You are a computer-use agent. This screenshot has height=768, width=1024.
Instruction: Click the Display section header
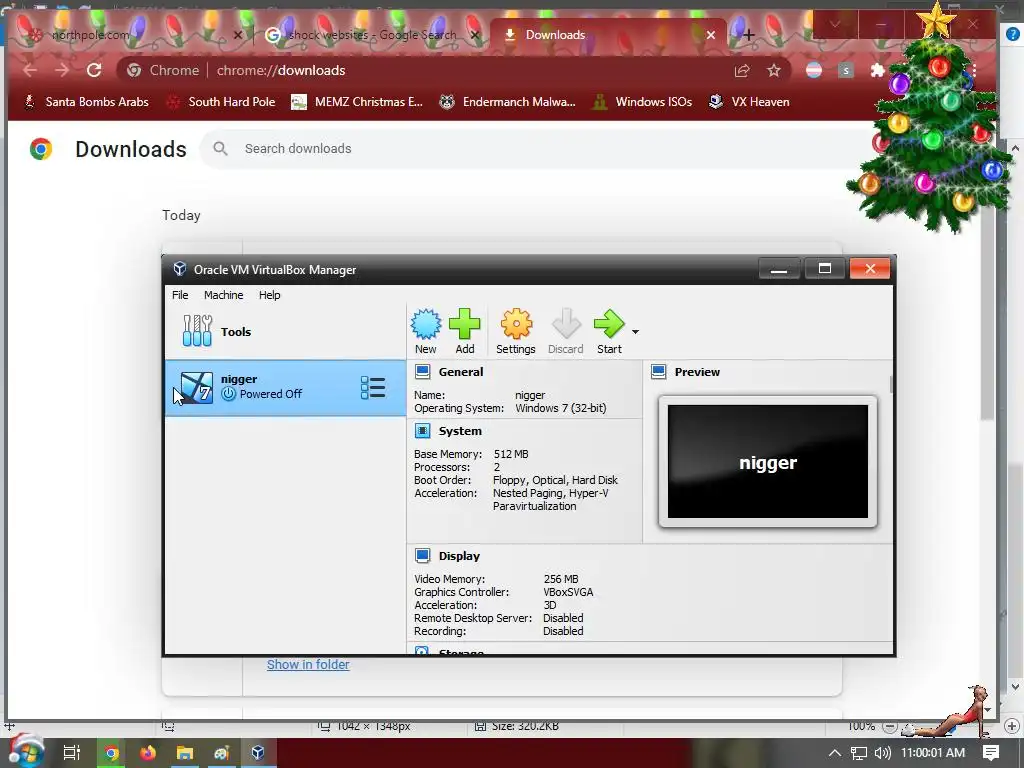[459, 556]
